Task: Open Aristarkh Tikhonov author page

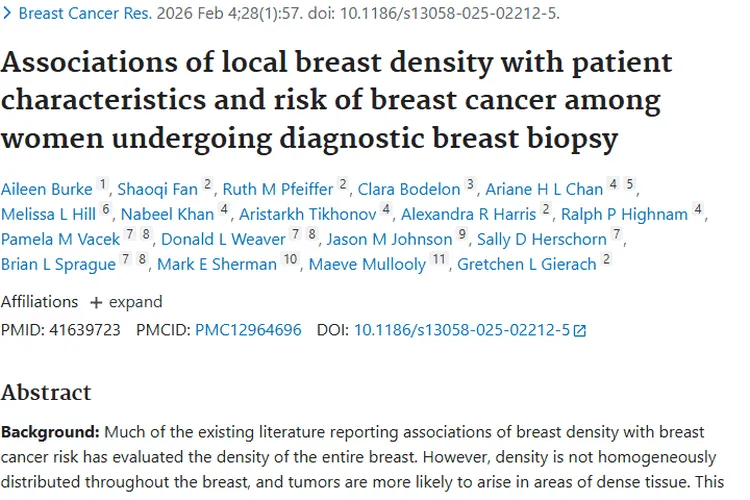Action: 304,214
